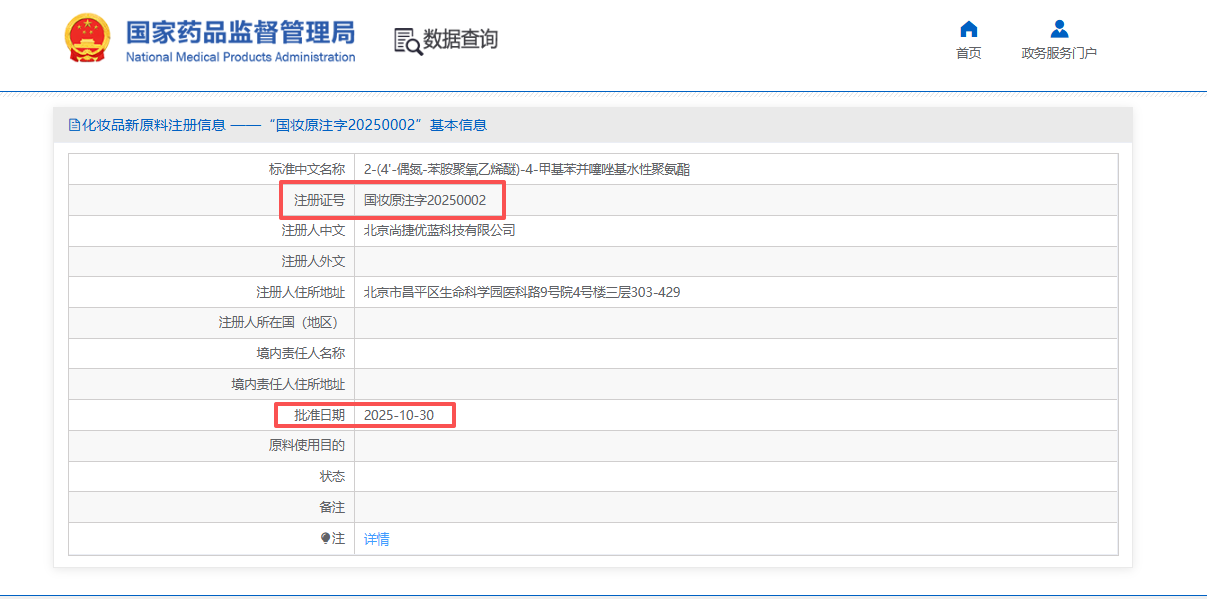1207x599 pixels.
Task: Click the National Medical Products Administration subtitle
Action: tap(240, 57)
